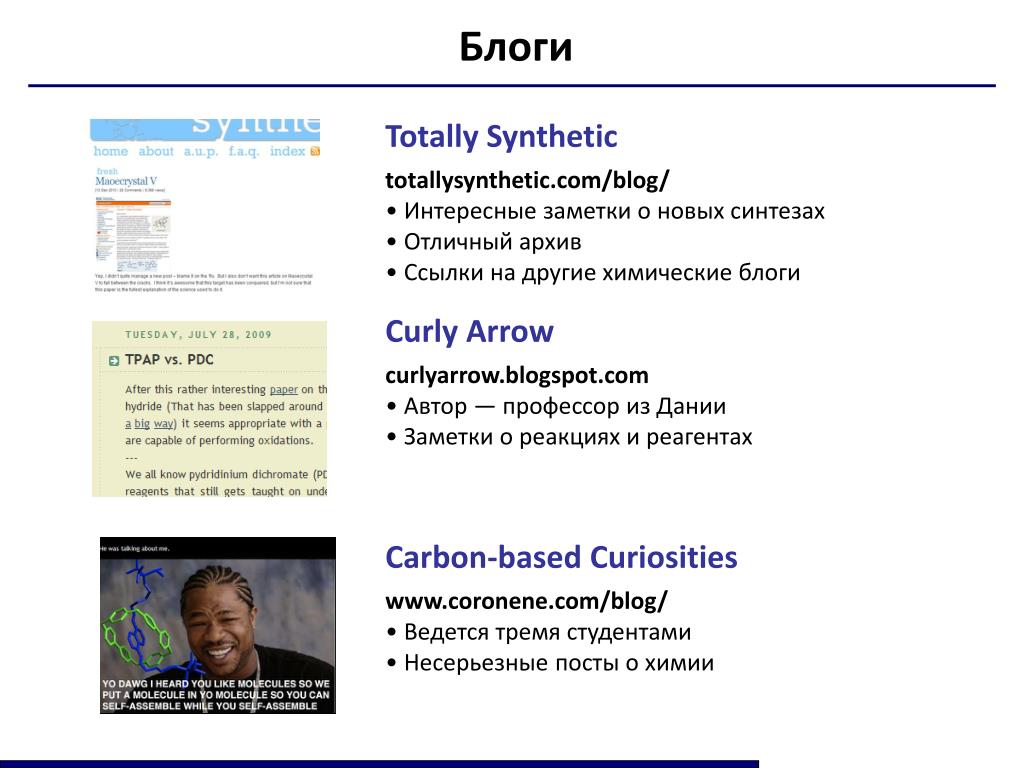1024x768 pixels.
Task: Click 'index' in the Totally Synthetic screenshot
Action: point(287,151)
